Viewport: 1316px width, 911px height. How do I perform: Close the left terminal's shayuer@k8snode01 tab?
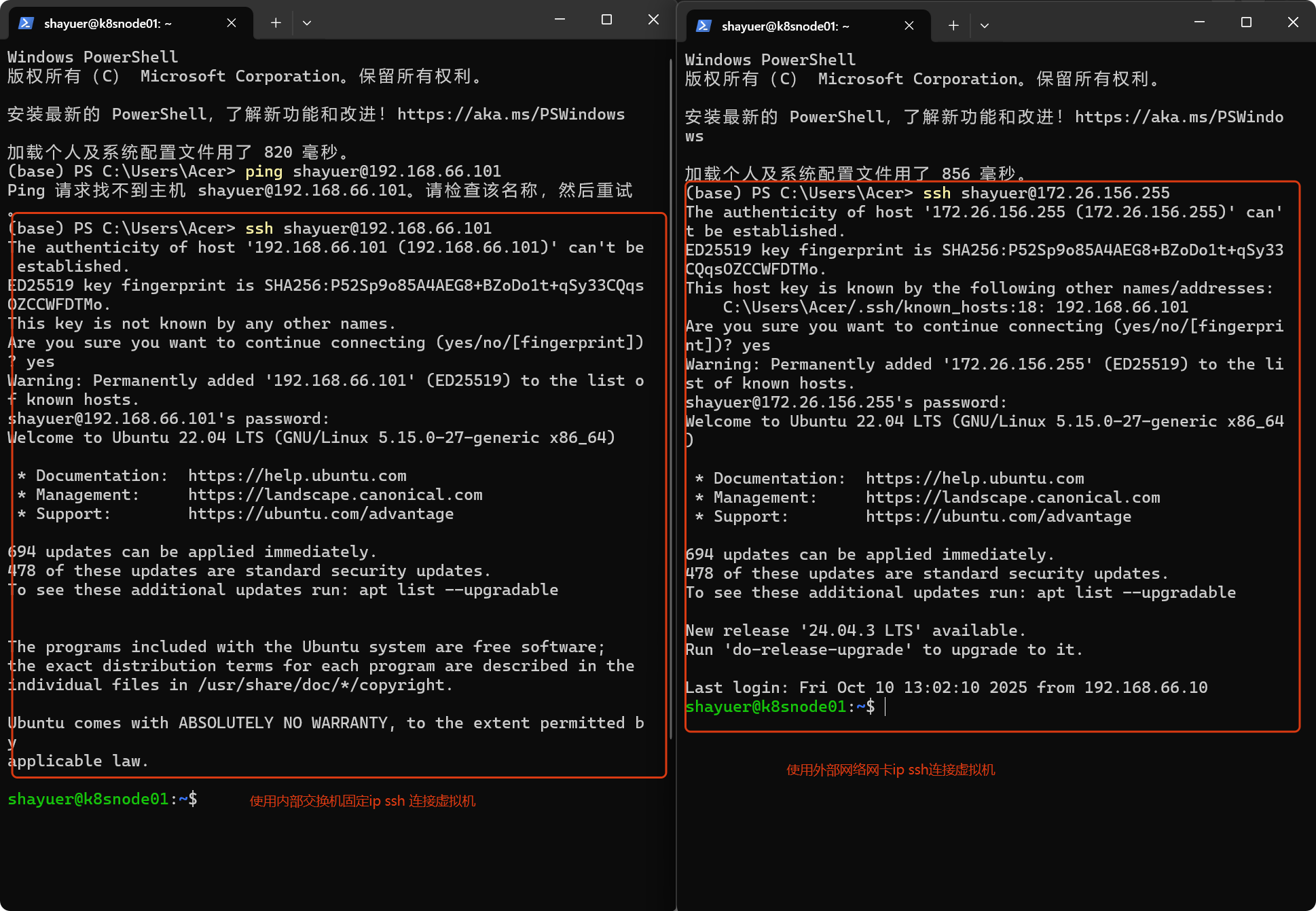[232, 23]
